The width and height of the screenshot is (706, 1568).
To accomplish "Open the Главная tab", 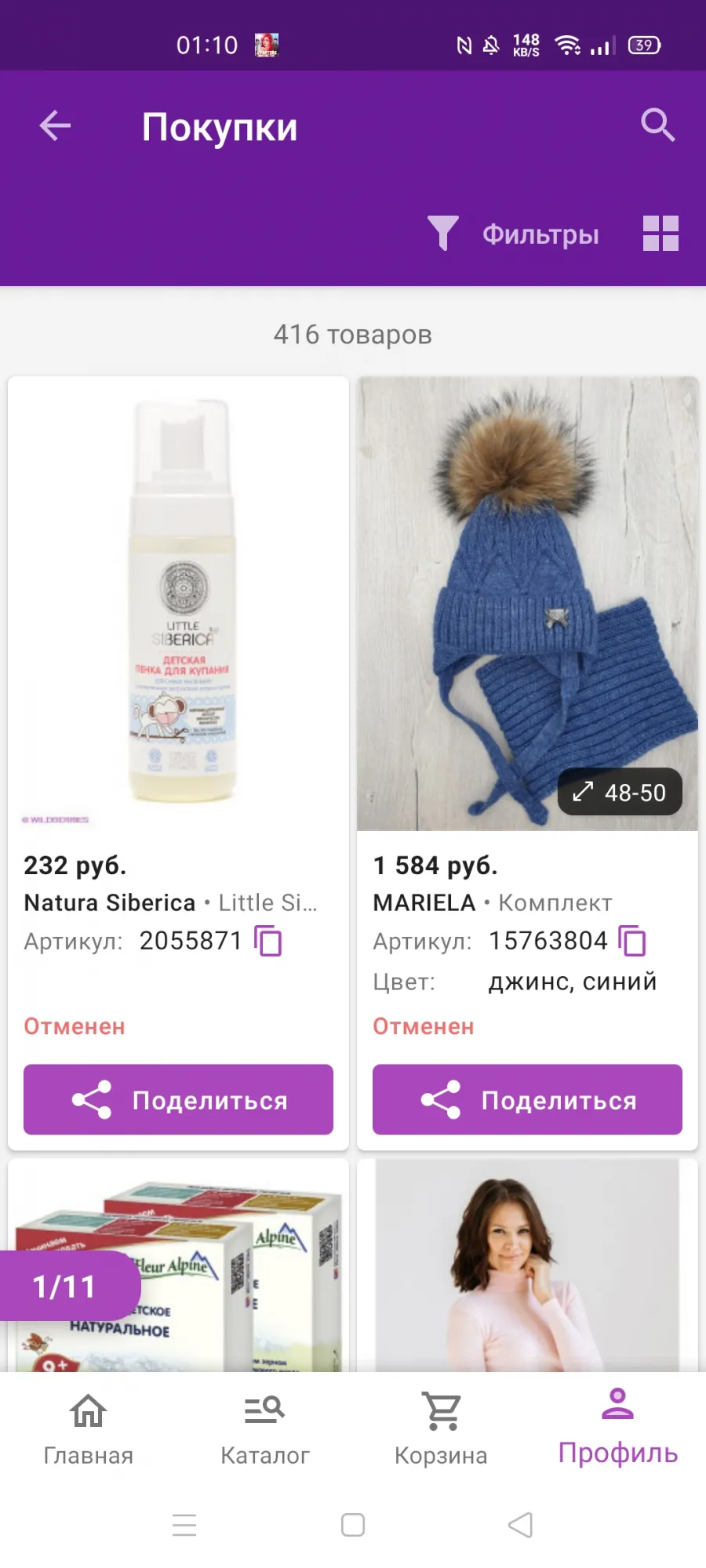I will point(88,1428).
